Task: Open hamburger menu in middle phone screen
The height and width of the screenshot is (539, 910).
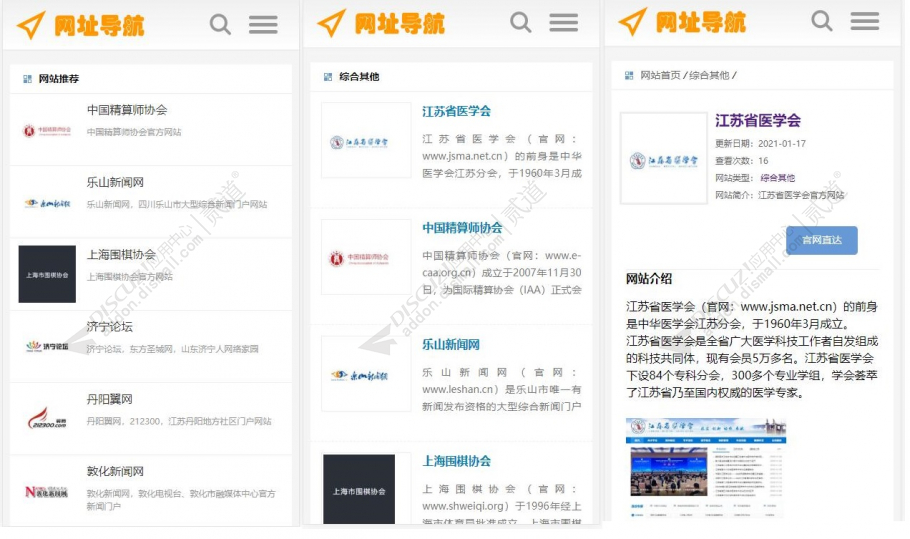Action: click(x=564, y=23)
